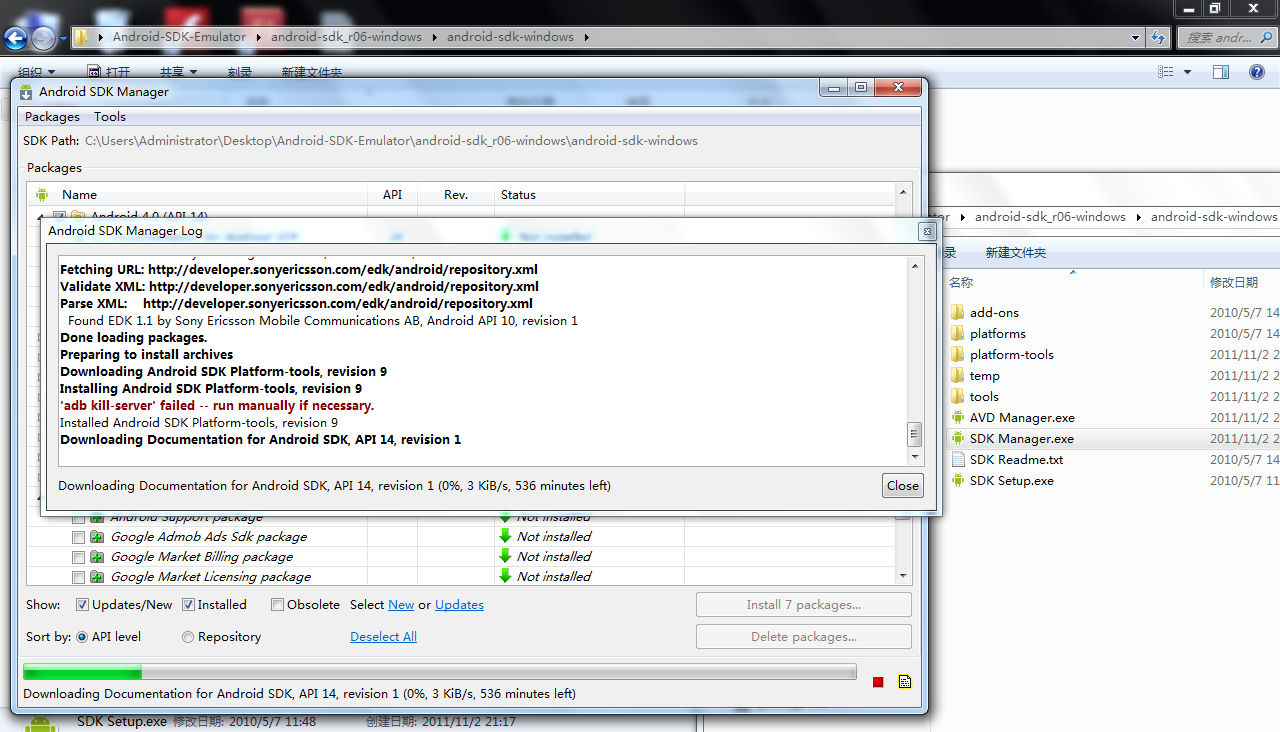Open the address bar history dropdown arrow
The height and width of the screenshot is (732, 1280).
click(x=1135, y=38)
